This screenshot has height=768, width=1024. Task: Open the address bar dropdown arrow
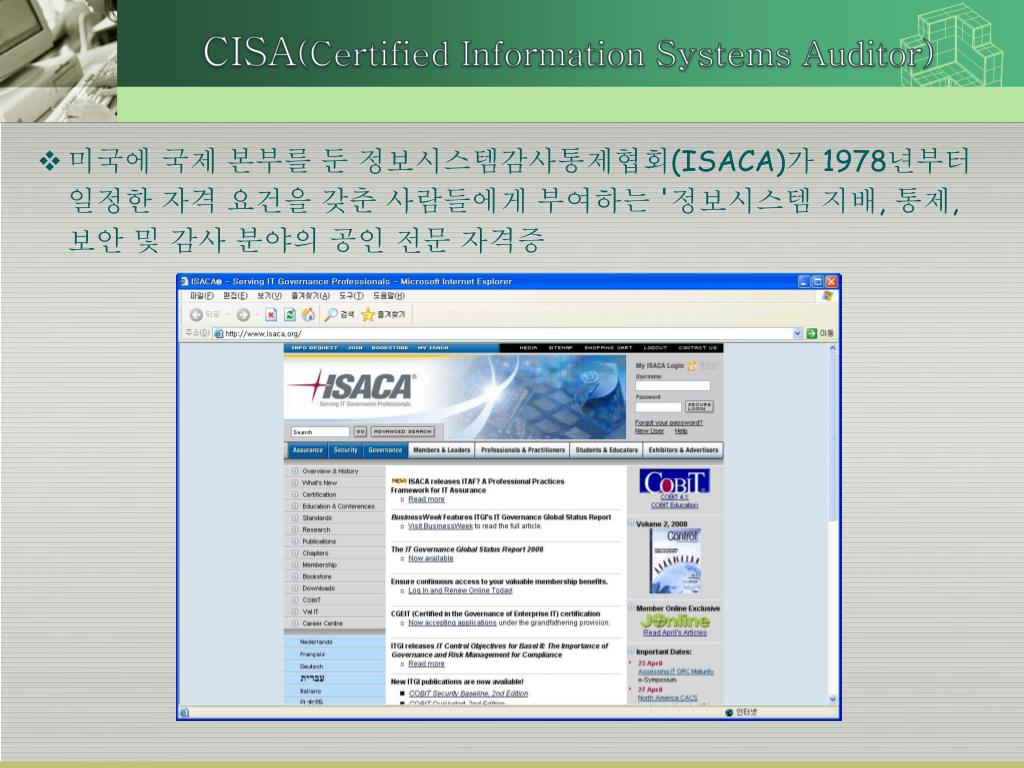(x=797, y=334)
